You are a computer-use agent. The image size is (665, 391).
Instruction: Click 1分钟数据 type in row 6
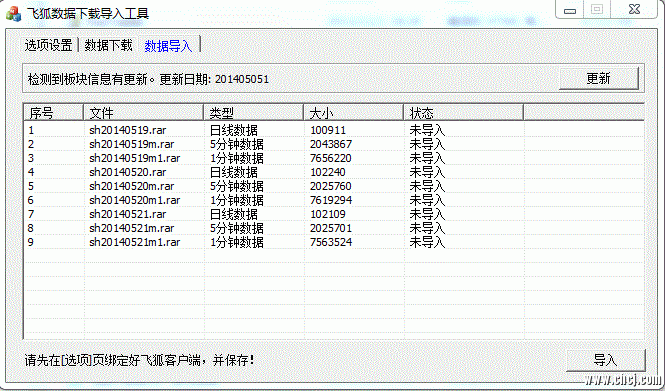(x=237, y=200)
